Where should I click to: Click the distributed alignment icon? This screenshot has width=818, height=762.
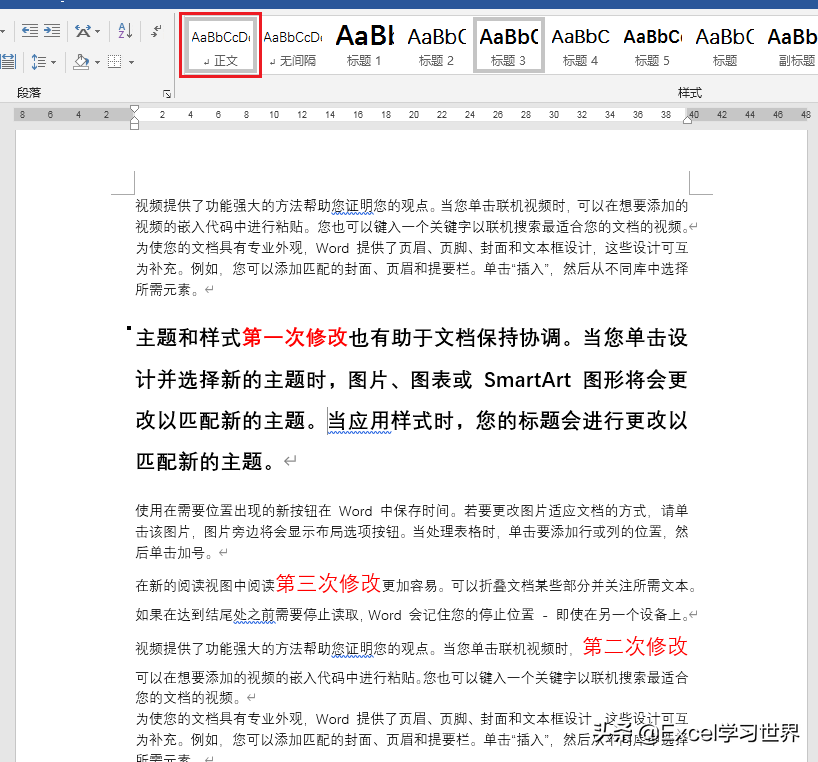8,62
